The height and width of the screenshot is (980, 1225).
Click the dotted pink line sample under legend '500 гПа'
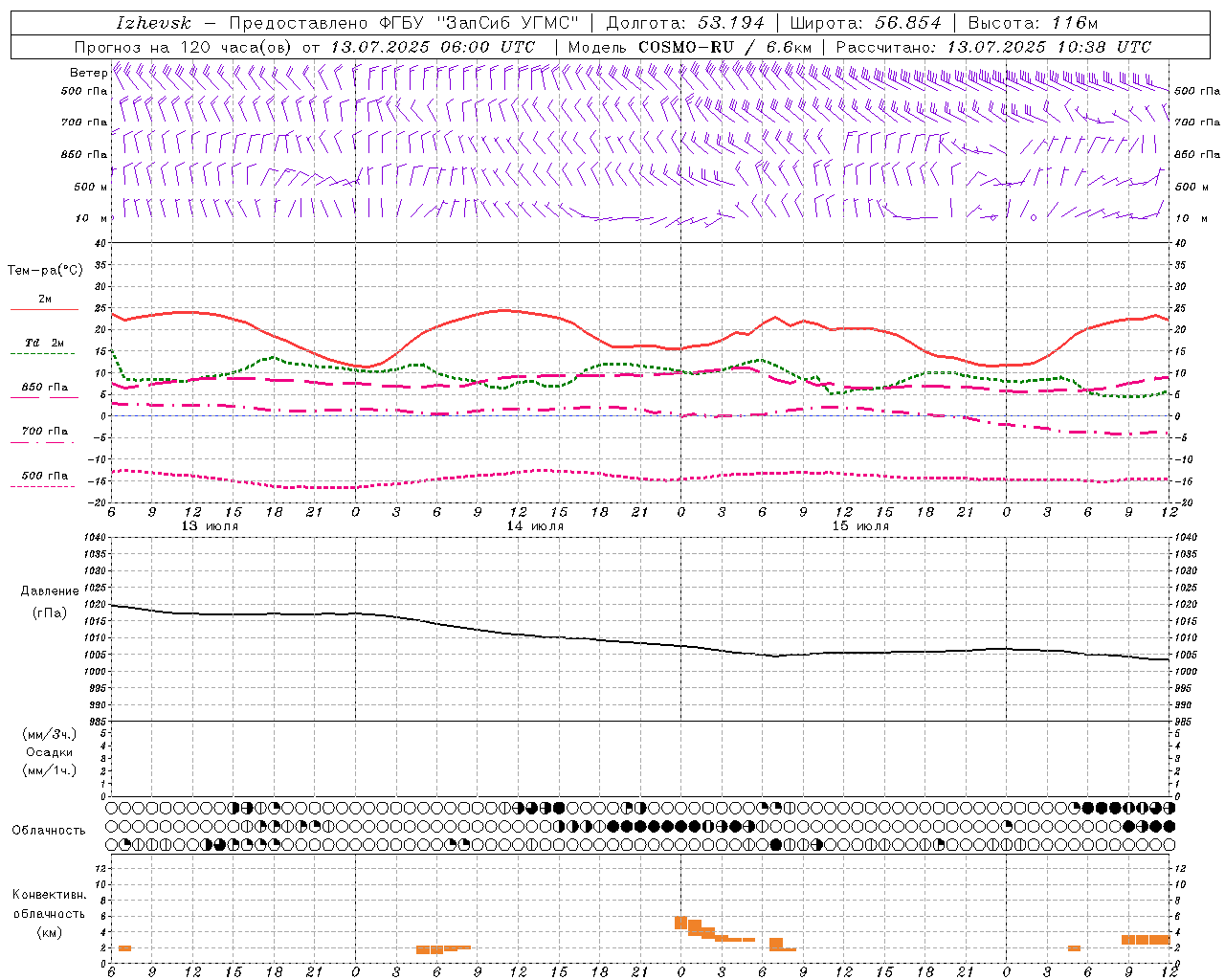44,486
